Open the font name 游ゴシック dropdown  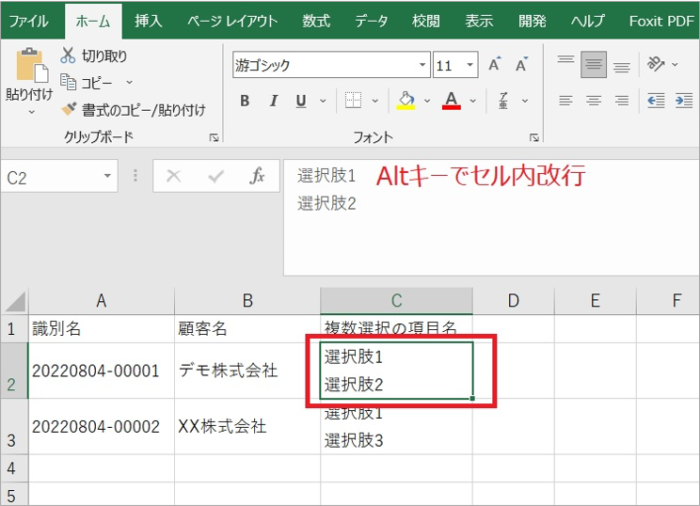pyautogui.click(x=422, y=65)
